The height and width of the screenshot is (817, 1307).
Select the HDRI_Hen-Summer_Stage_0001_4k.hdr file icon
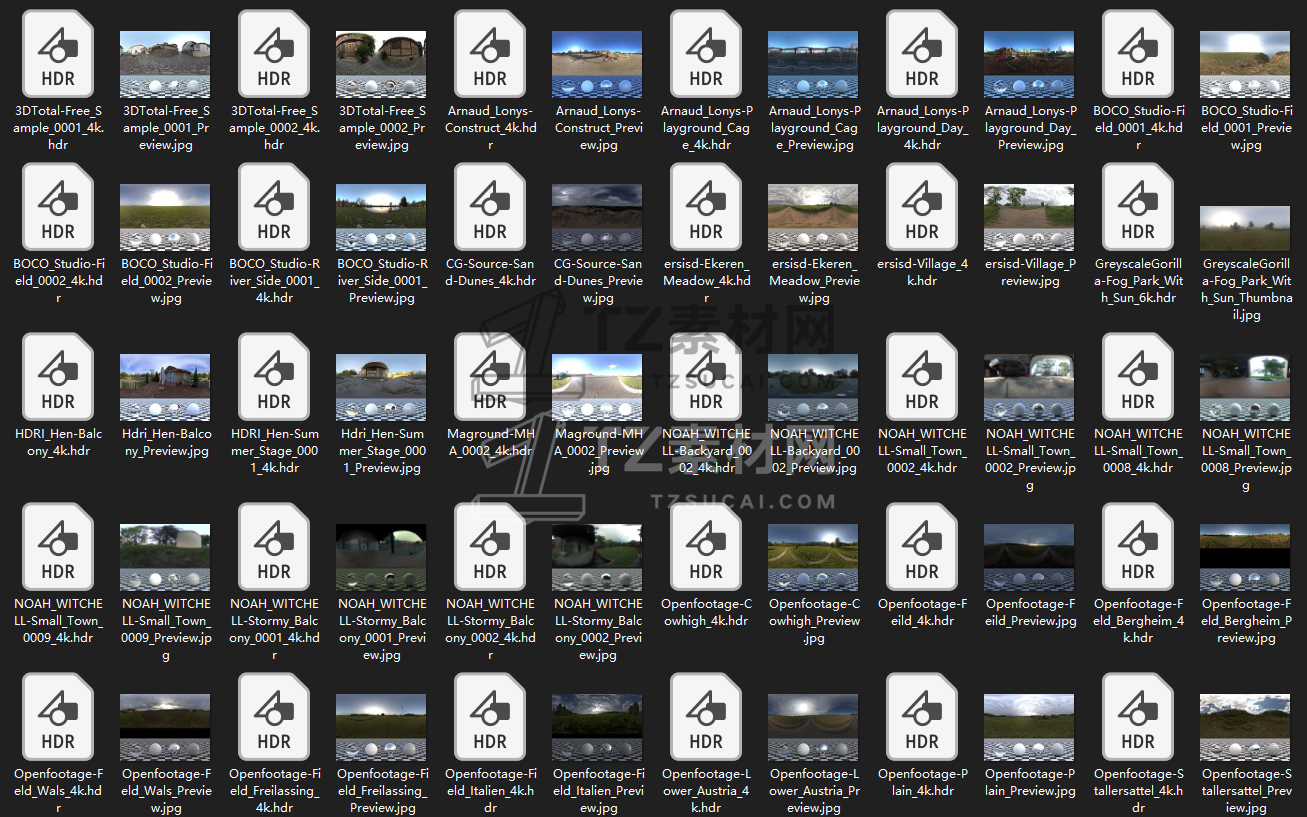(274, 378)
